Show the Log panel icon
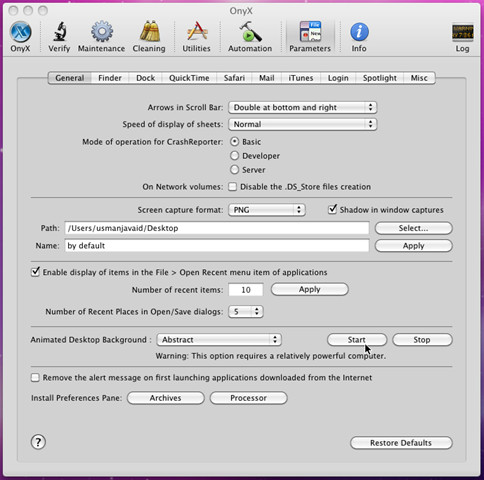Image resolution: width=484 pixels, height=480 pixels. 462,32
